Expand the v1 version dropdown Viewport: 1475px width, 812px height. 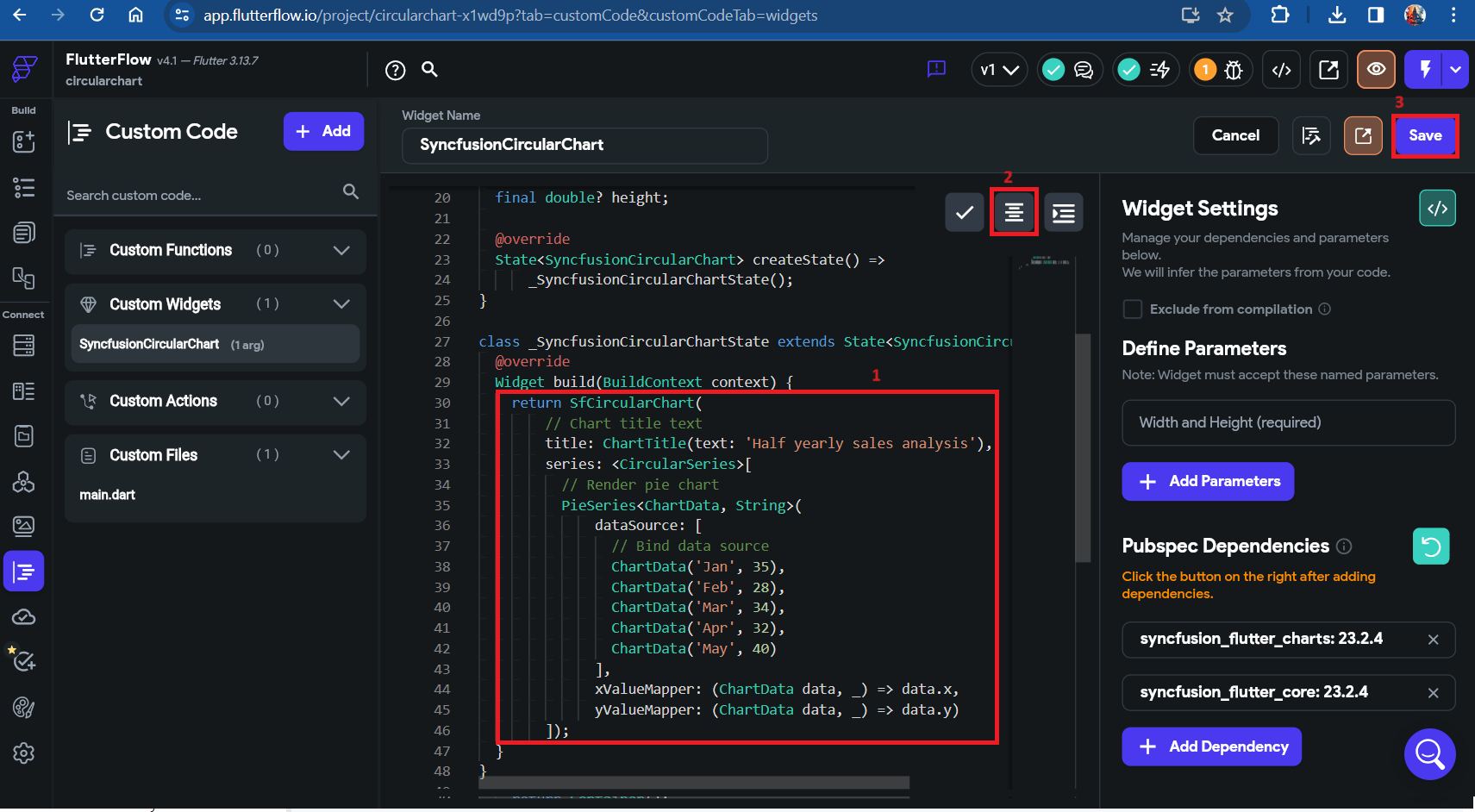(999, 70)
